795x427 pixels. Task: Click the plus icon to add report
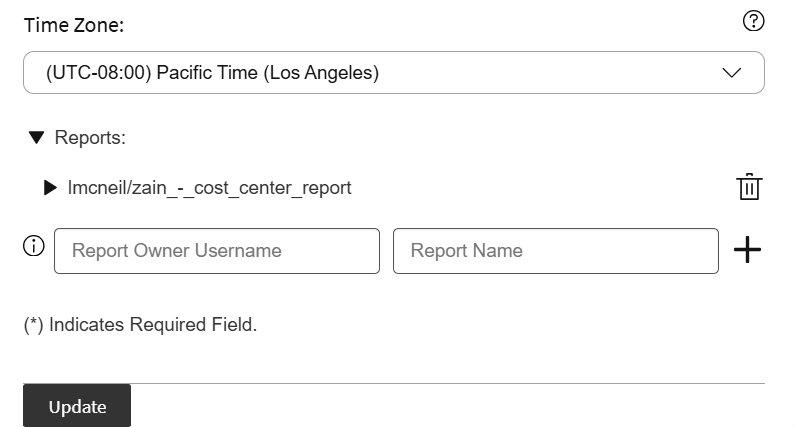(747, 250)
